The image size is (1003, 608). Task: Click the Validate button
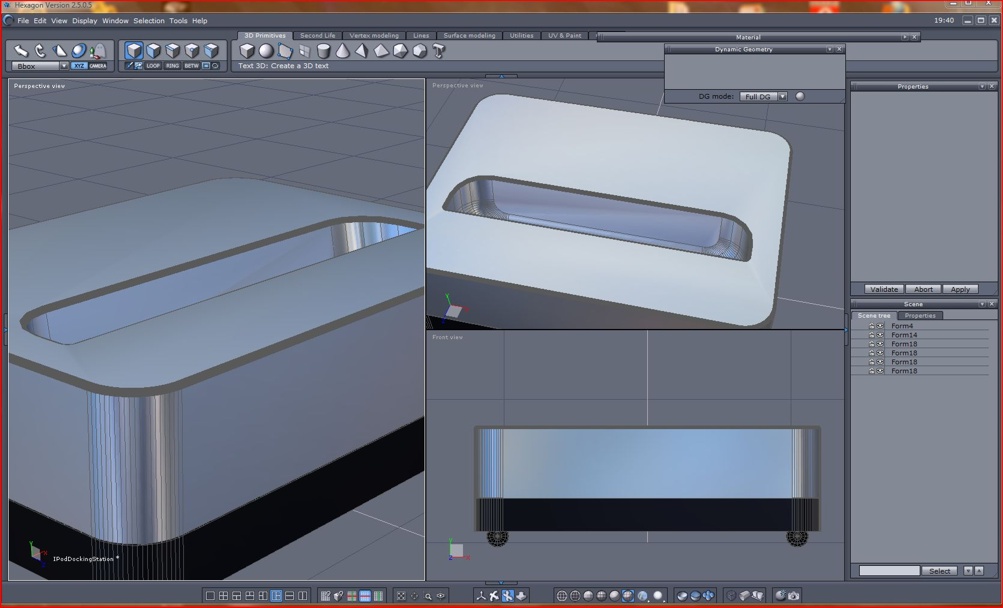pos(883,289)
